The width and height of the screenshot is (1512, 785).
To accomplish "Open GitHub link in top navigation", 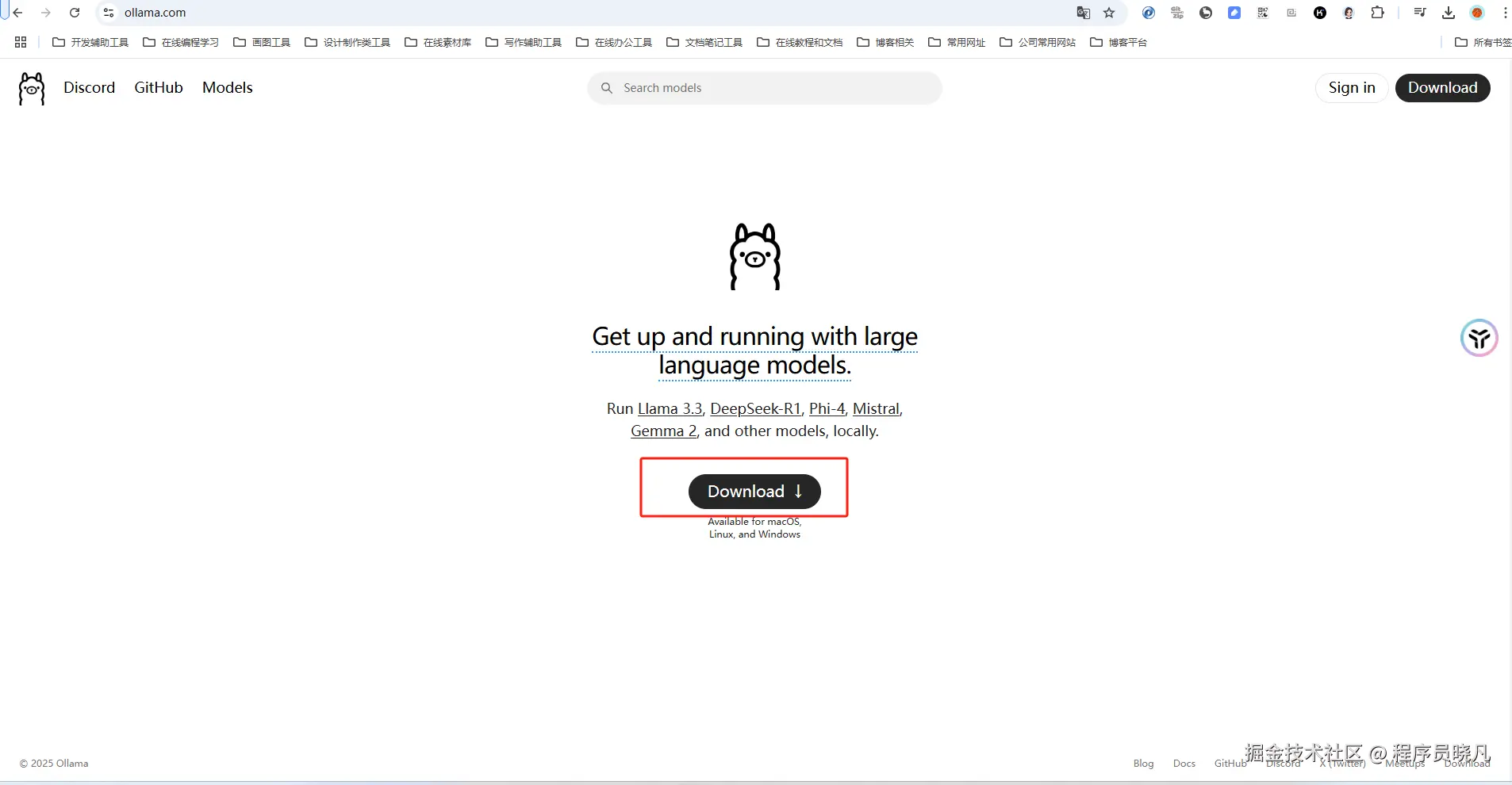I will (x=159, y=87).
